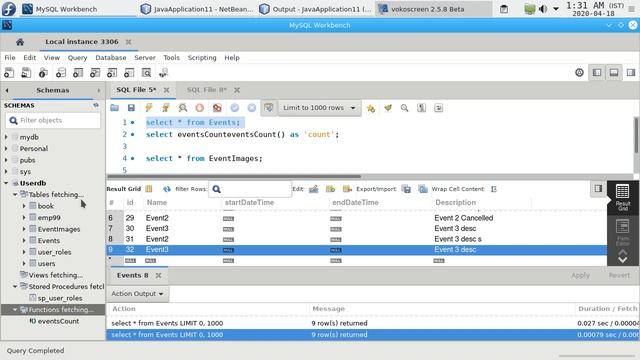Viewport: 640px width, 360px height.
Task: Open the object inspector toolbar icon
Action: coord(43,73)
